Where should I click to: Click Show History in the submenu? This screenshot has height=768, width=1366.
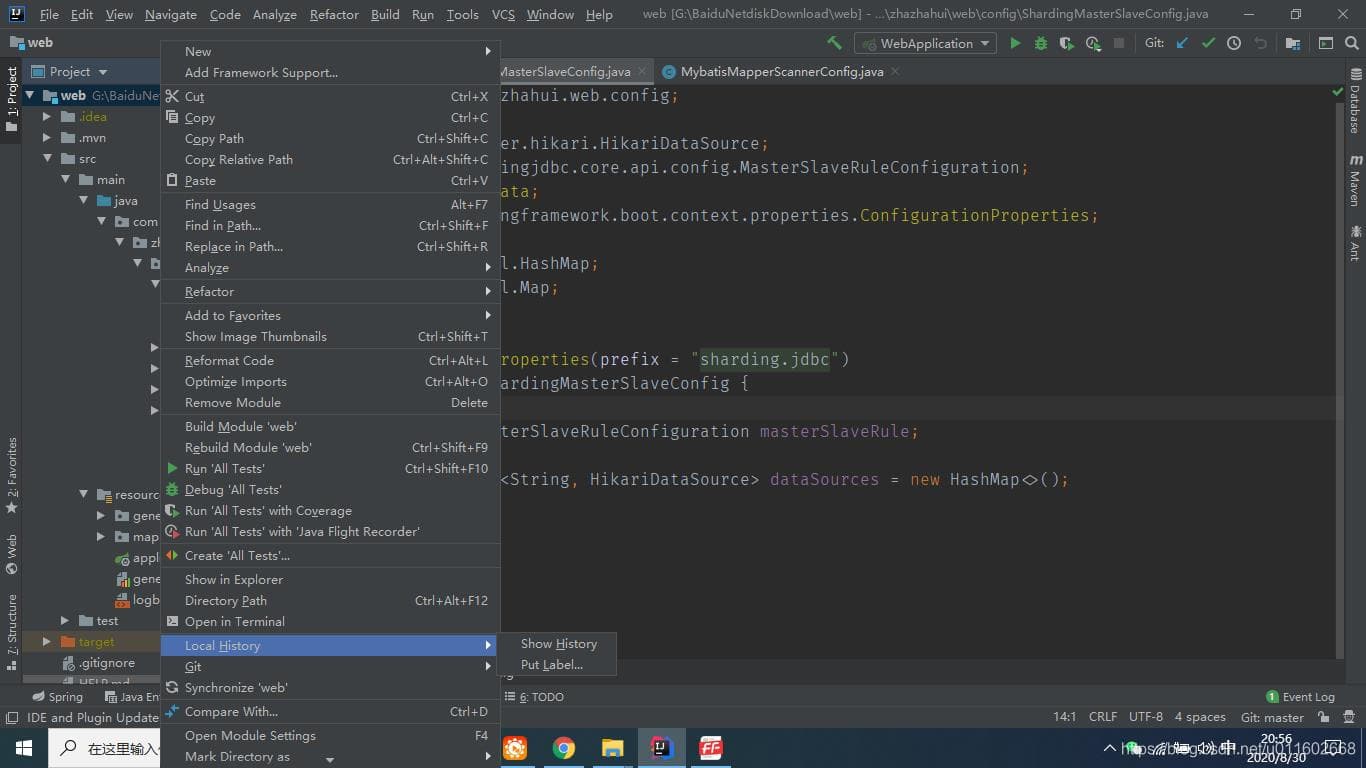click(558, 644)
